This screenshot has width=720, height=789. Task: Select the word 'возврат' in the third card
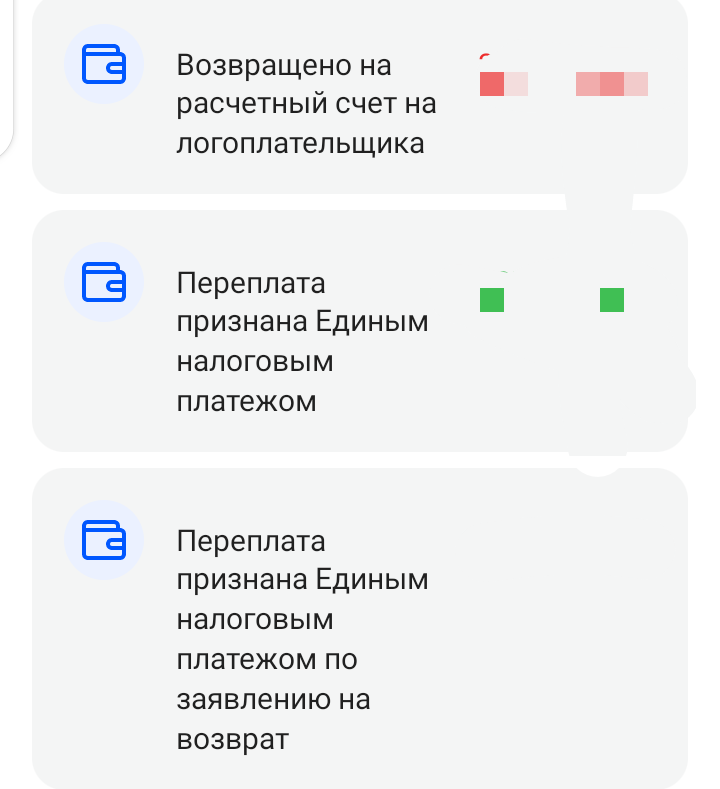pyautogui.click(x=232, y=740)
